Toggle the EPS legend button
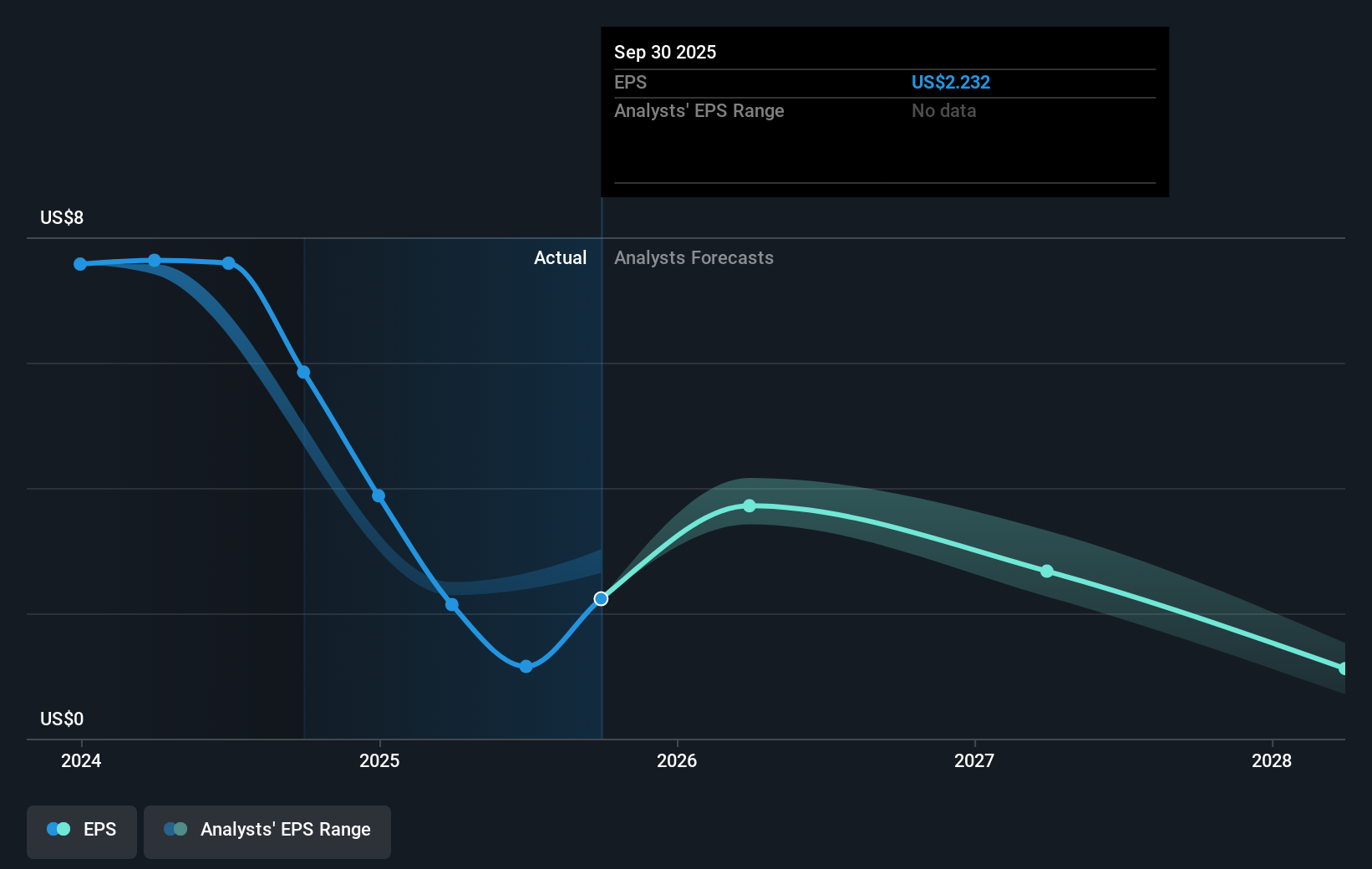1372x869 pixels. point(82,831)
